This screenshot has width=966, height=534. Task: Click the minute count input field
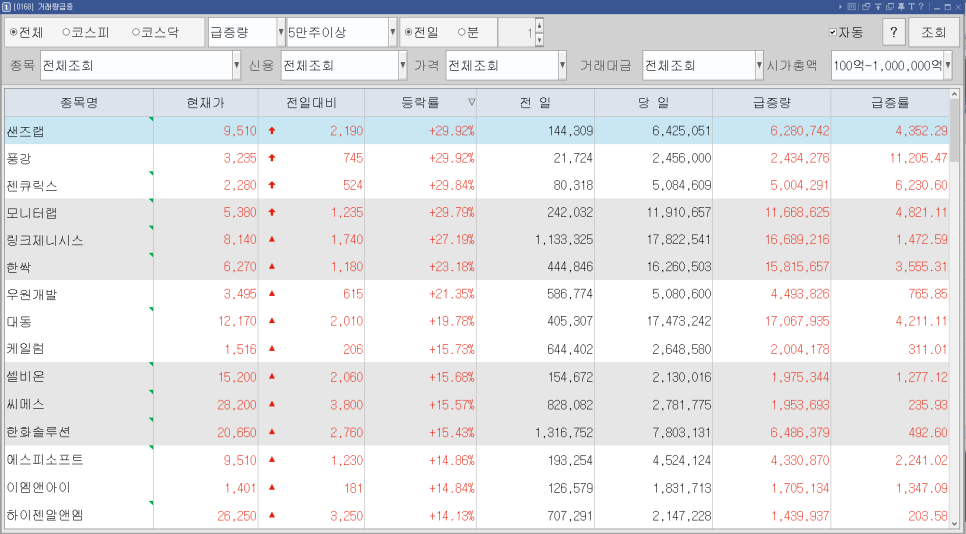(516, 32)
